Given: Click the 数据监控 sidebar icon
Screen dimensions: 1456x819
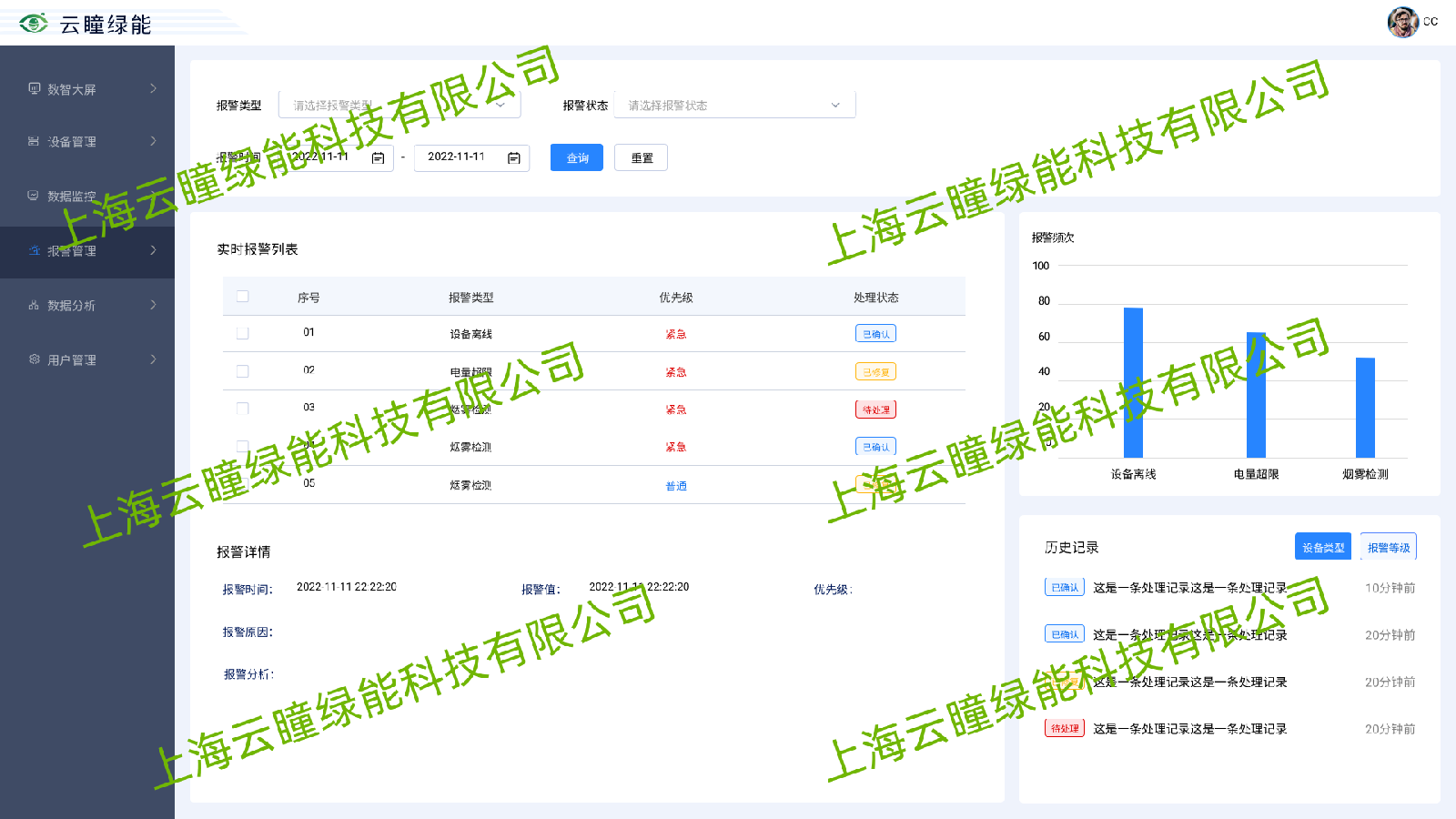Looking at the screenshot, I should click(x=34, y=196).
